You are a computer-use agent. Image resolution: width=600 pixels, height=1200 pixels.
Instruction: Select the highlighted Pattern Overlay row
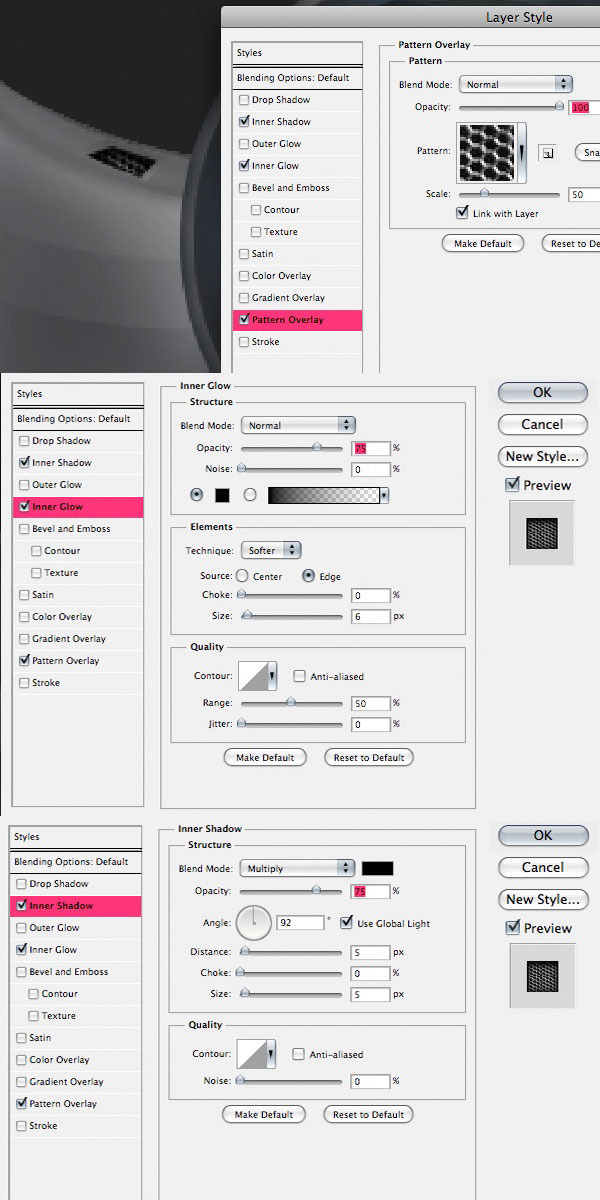[x=297, y=320]
